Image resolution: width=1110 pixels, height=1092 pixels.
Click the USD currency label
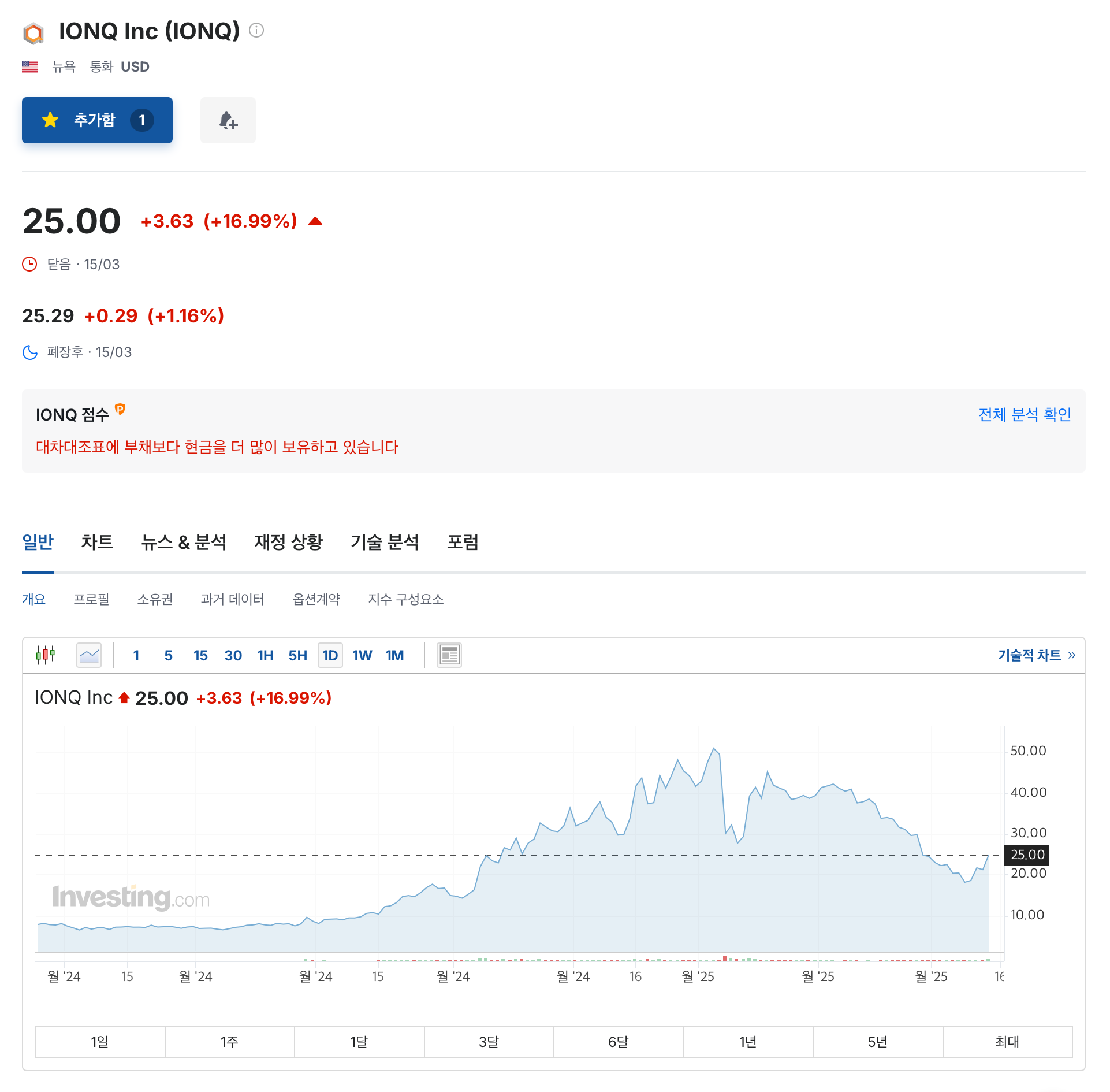tap(135, 67)
